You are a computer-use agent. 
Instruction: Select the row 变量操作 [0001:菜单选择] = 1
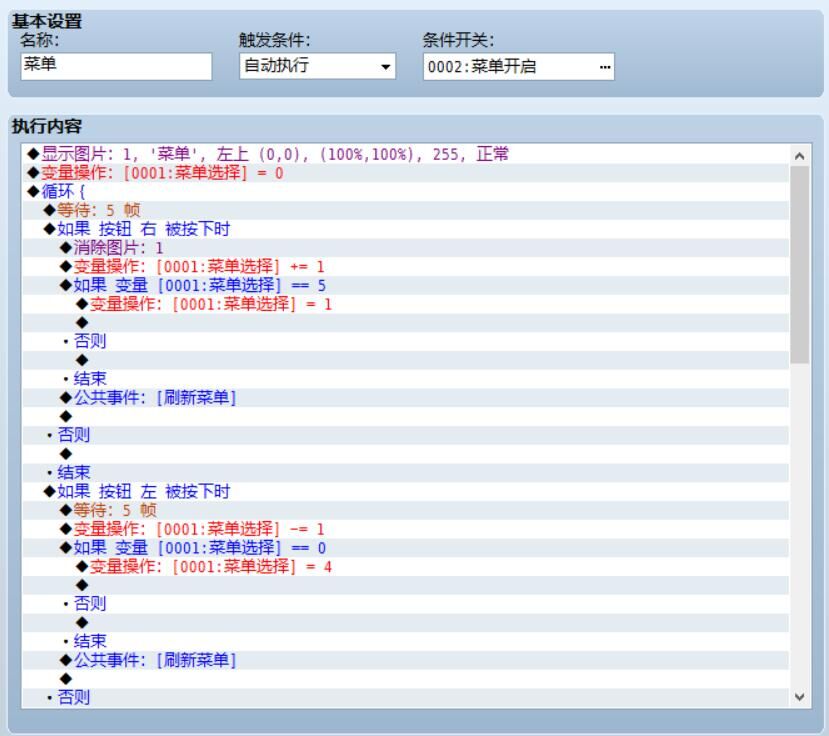pyautogui.click(x=406, y=304)
